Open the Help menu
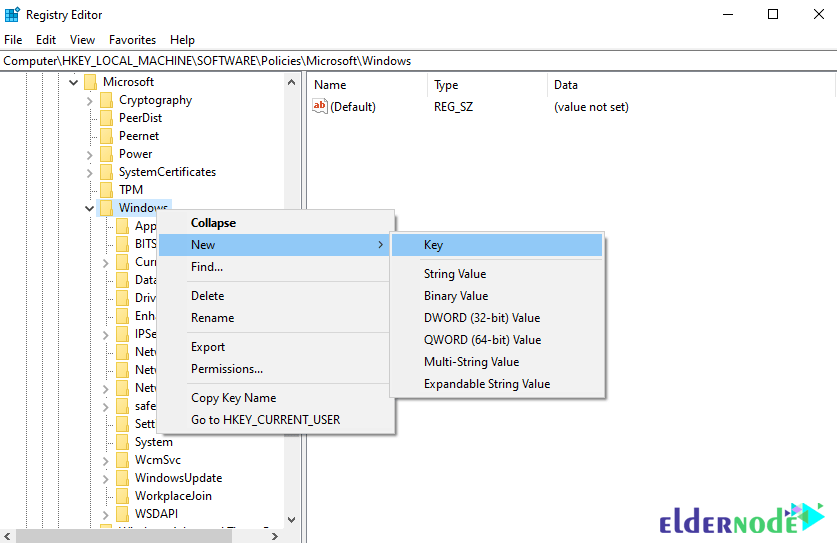 [x=183, y=40]
